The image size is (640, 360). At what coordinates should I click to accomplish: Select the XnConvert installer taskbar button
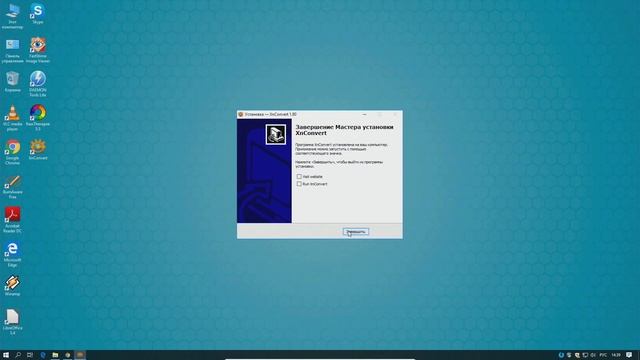pos(80,355)
